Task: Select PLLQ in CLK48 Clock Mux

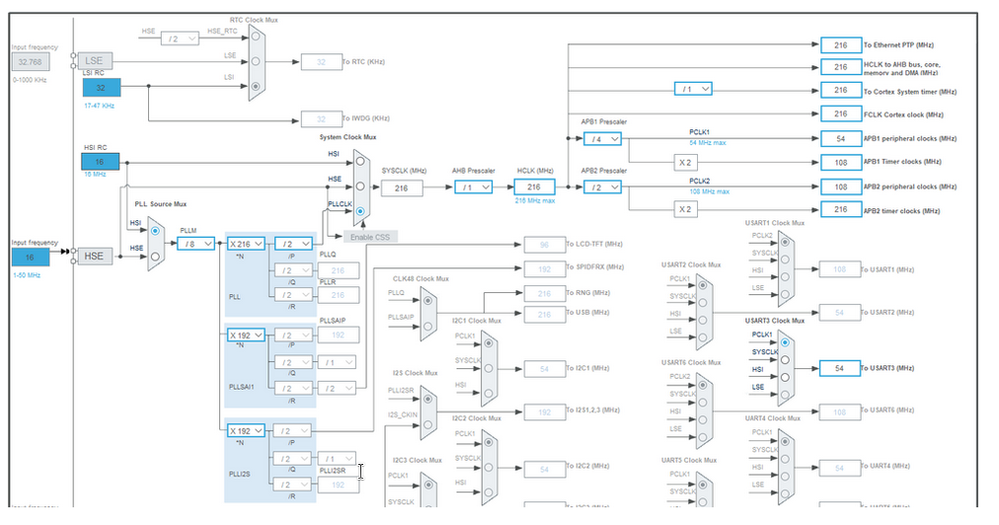Action: [428, 301]
